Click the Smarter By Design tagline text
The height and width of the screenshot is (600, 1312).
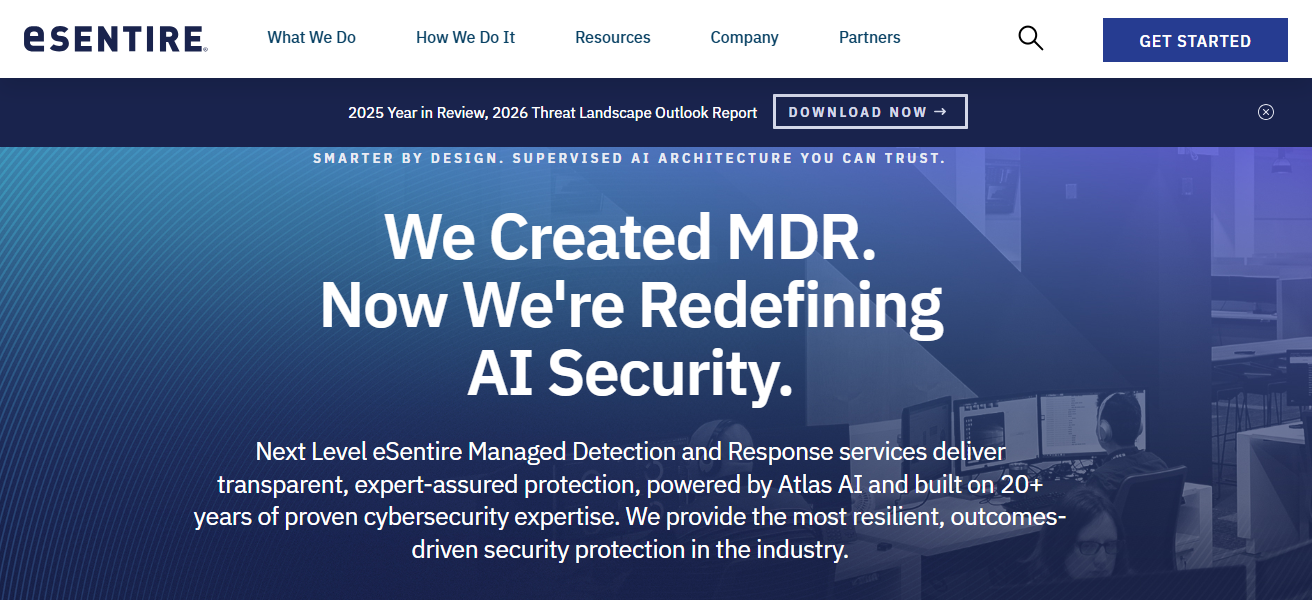(x=629, y=158)
